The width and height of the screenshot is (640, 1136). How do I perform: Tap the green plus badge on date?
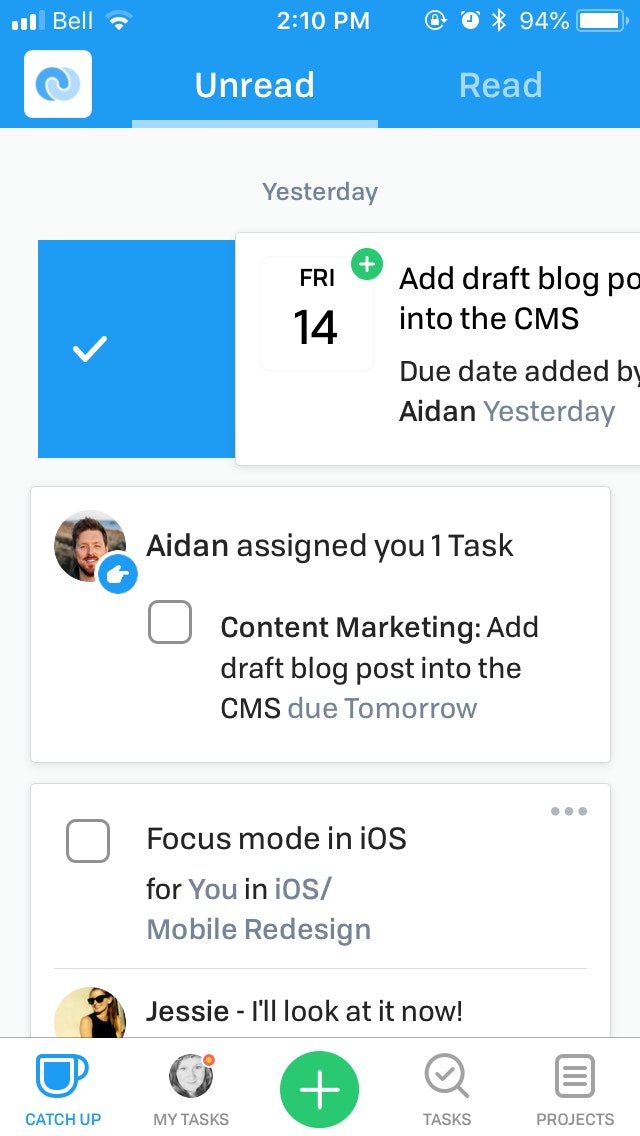[x=367, y=264]
